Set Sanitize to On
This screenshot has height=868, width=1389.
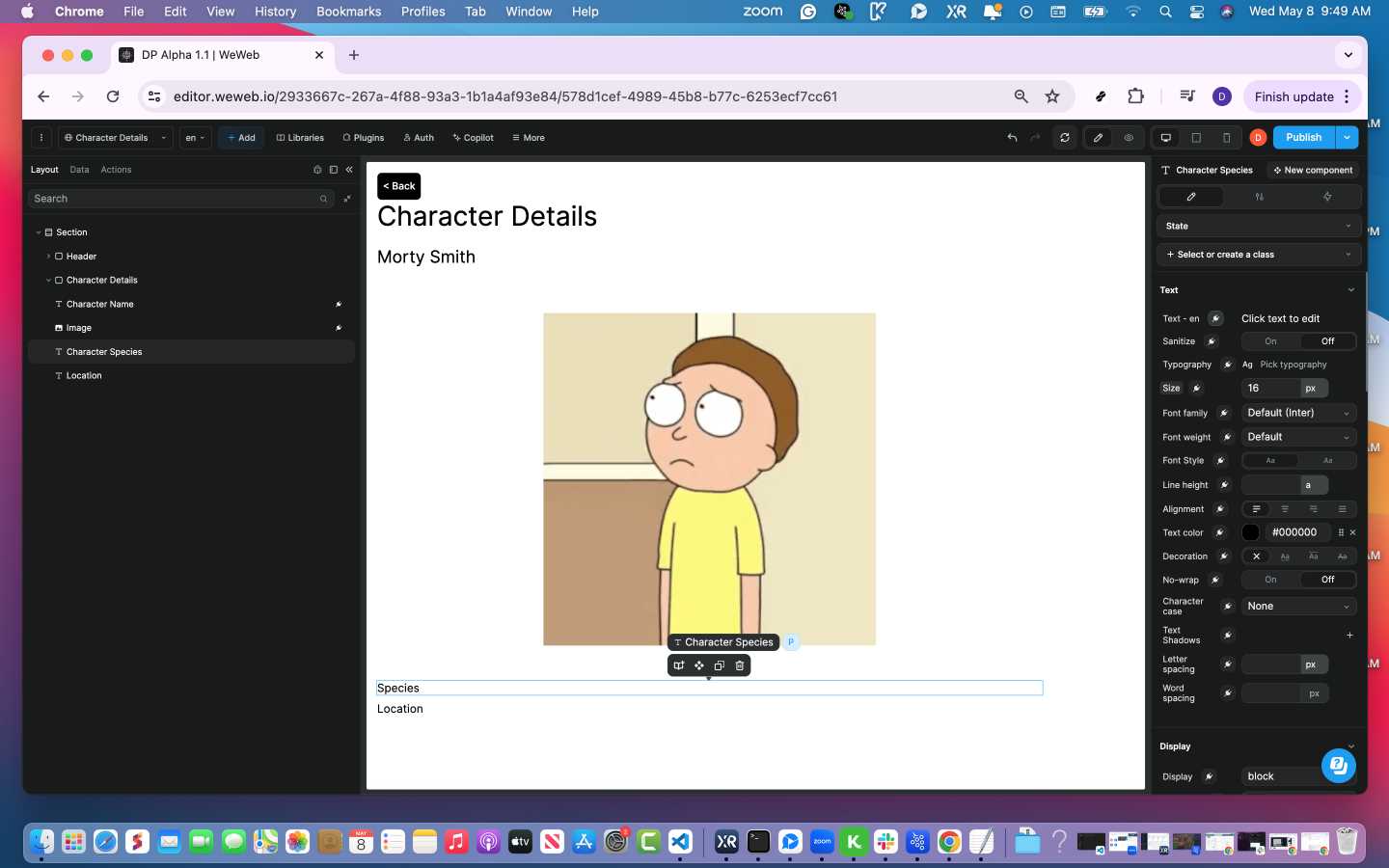tap(1270, 341)
